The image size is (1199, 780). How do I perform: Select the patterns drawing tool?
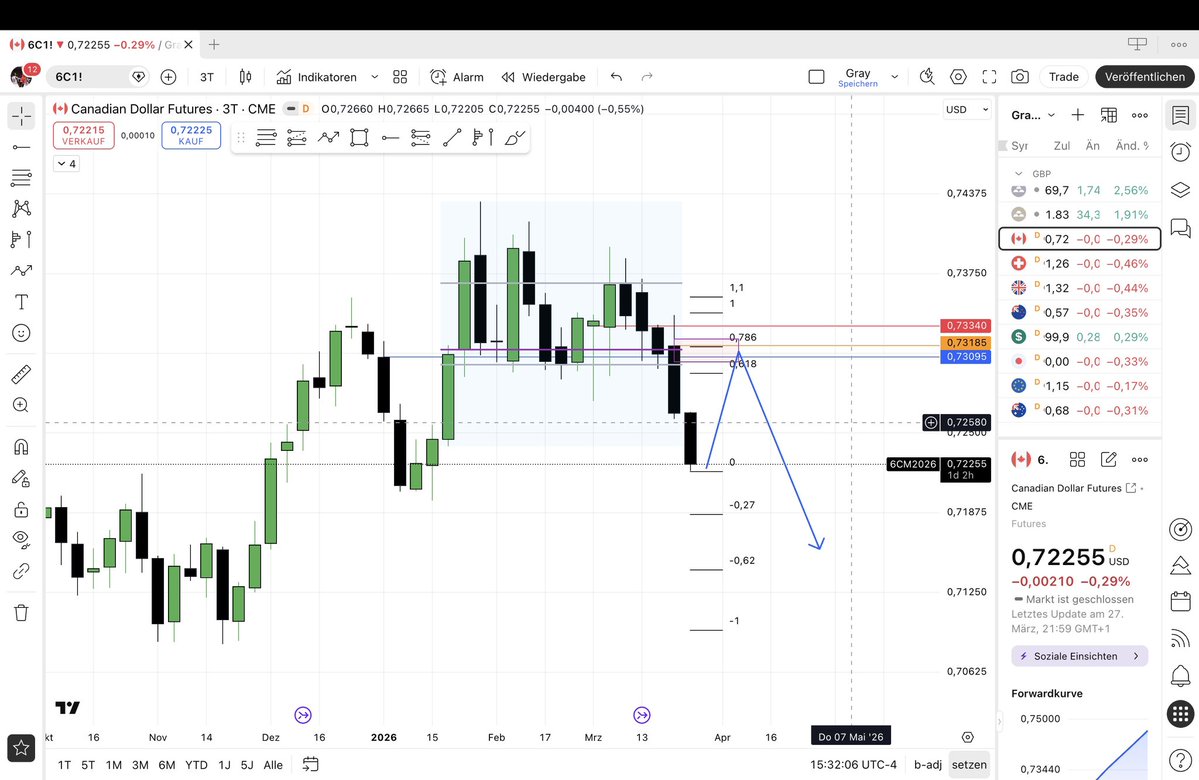click(x=21, y=209)
